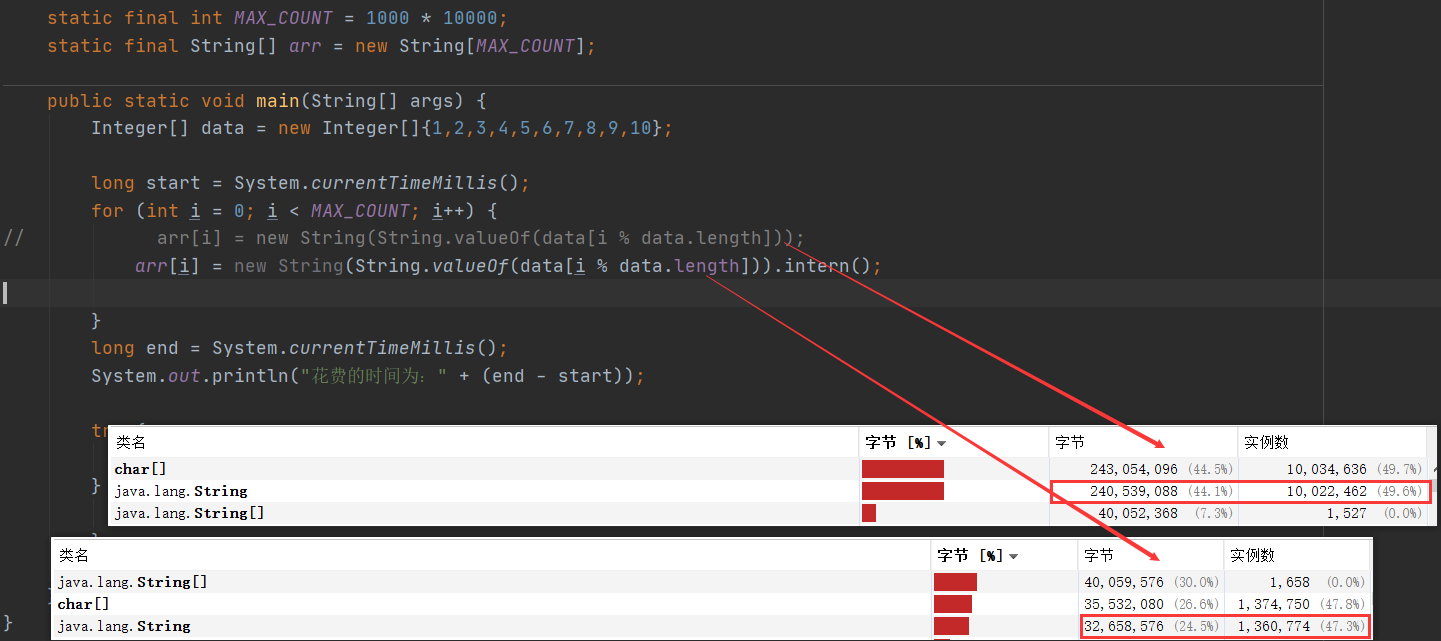
Task: Select java.lang.String[] row with 40,052,368 bytes
Action: 770,513
